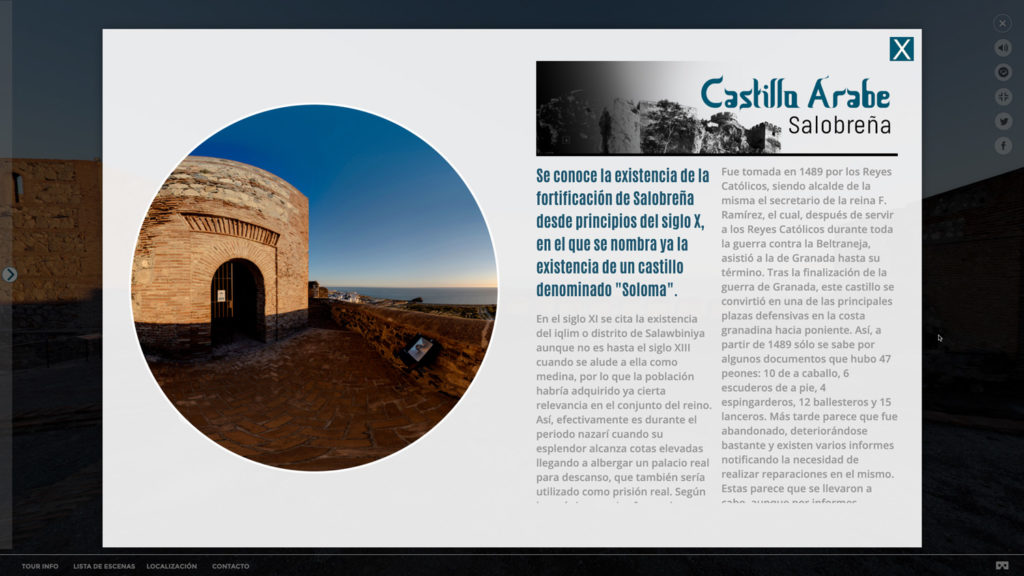
Task: Click the Castillo Árabe Salobreña banner
Action: [x=717, y=108]
